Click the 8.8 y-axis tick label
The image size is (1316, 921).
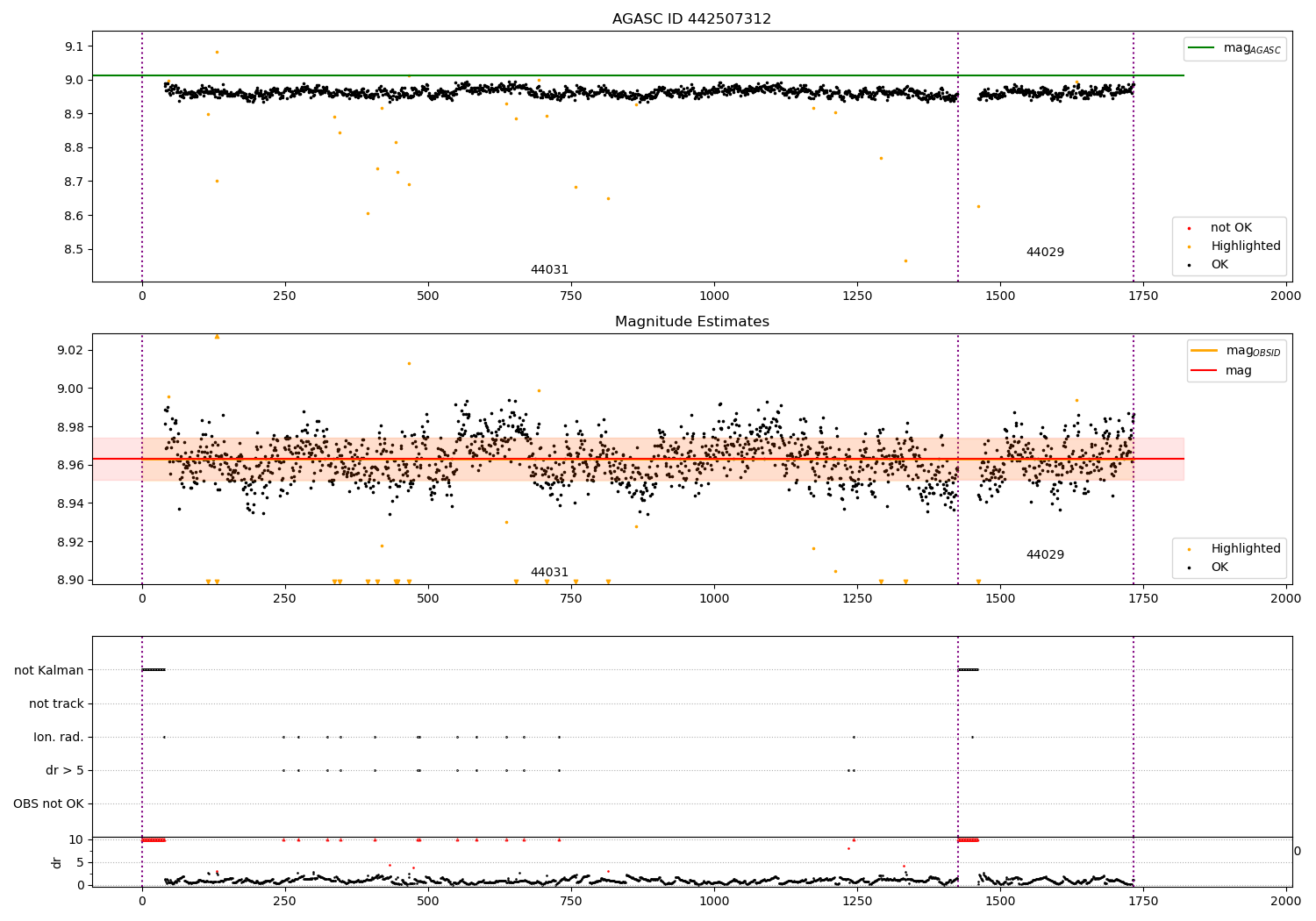tap(74, 148)
